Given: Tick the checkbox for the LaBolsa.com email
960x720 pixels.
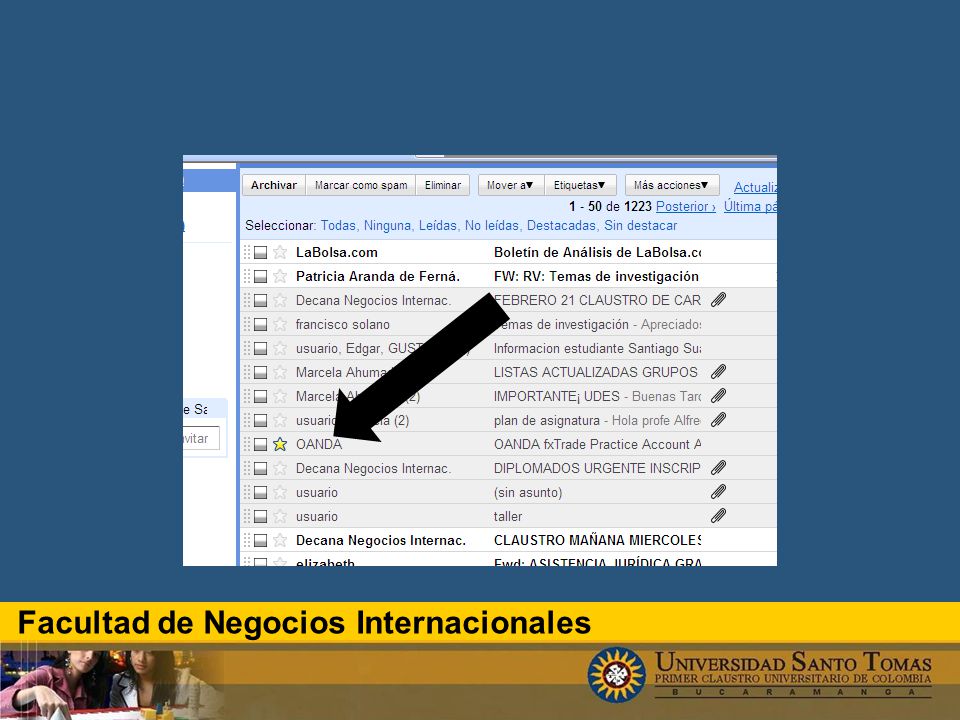Looking at the screenshot, I should tap(260, 252).
